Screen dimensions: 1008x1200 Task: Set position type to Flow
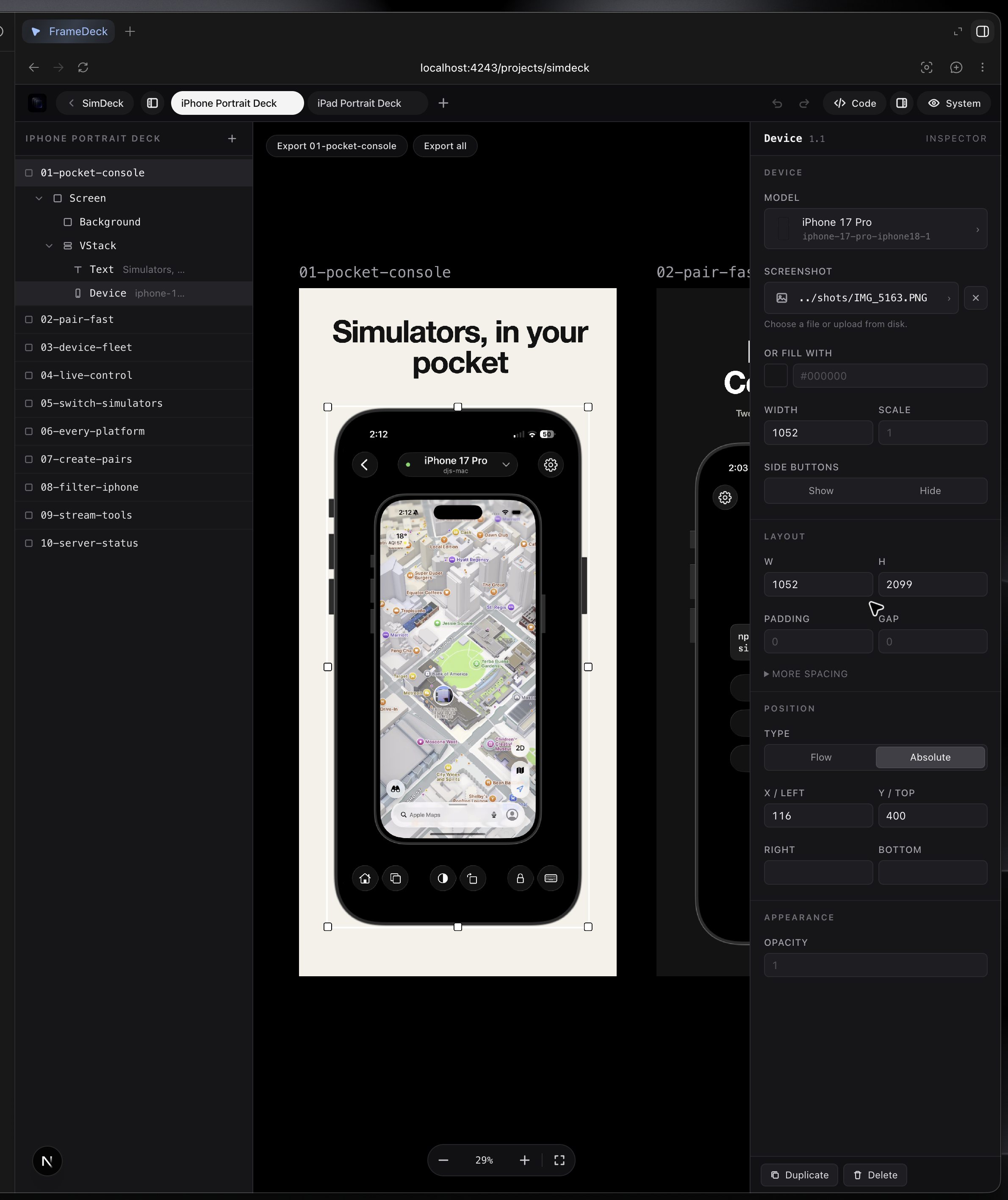(820, 757)
